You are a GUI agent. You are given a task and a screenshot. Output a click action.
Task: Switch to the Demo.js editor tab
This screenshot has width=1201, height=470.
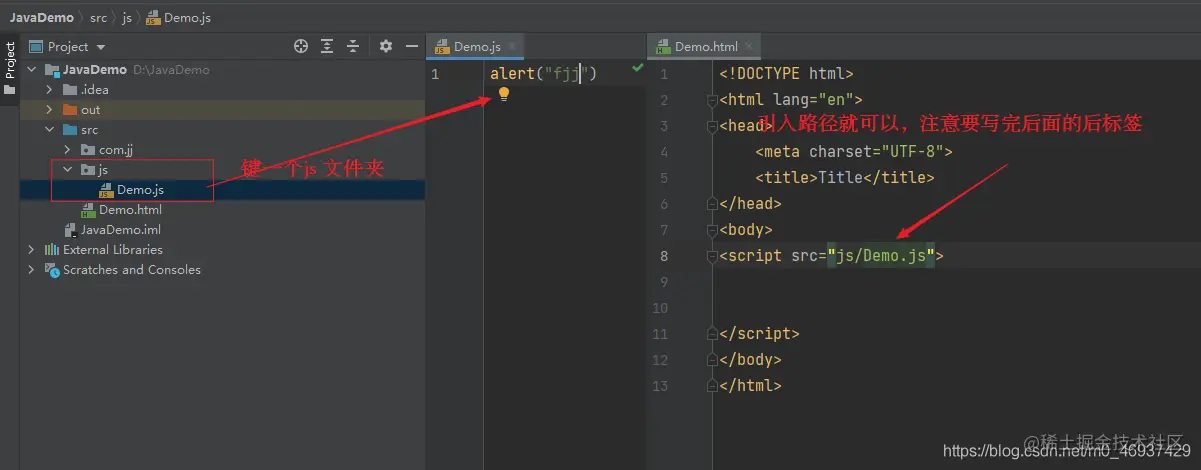(x=475, y=46)
